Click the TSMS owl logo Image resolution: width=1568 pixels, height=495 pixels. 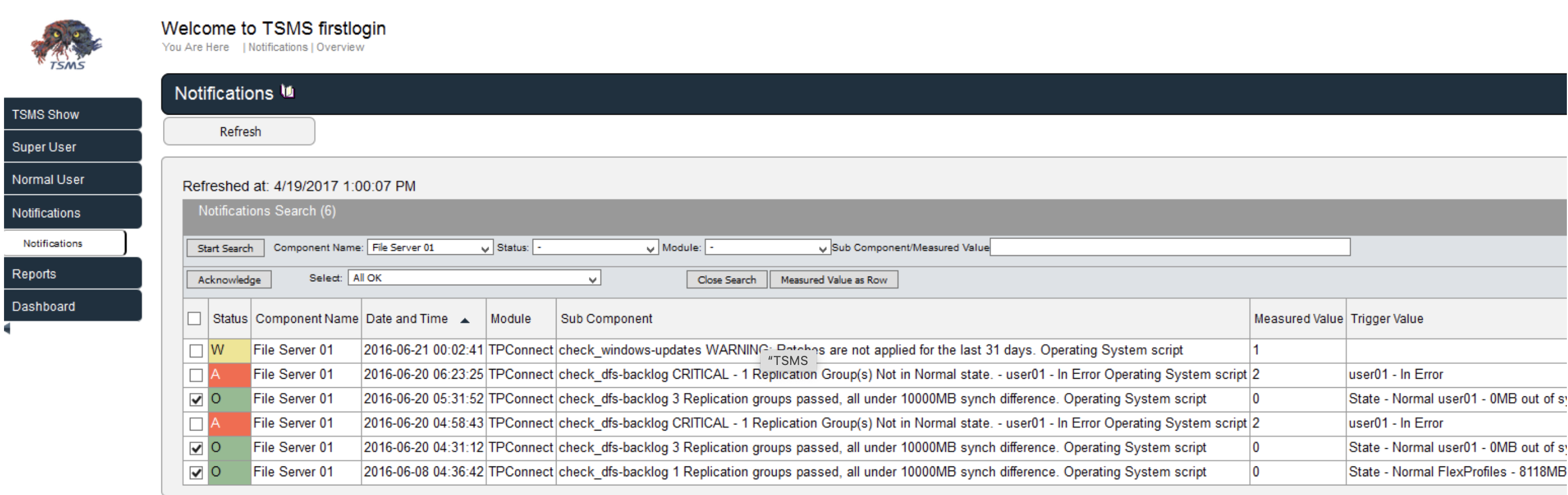pos(66,44)
